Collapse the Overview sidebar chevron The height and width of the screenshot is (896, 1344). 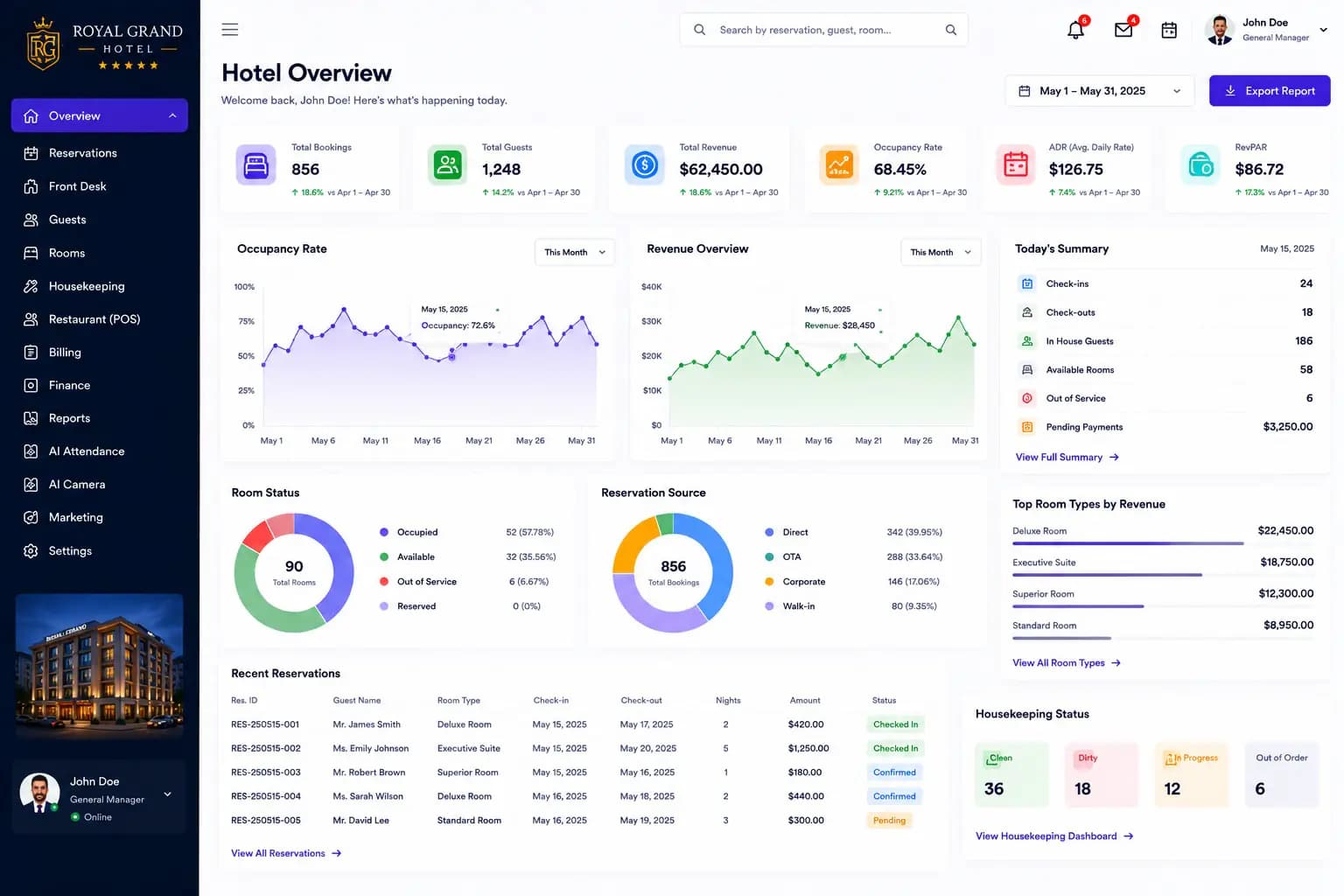tap(172, 115)
